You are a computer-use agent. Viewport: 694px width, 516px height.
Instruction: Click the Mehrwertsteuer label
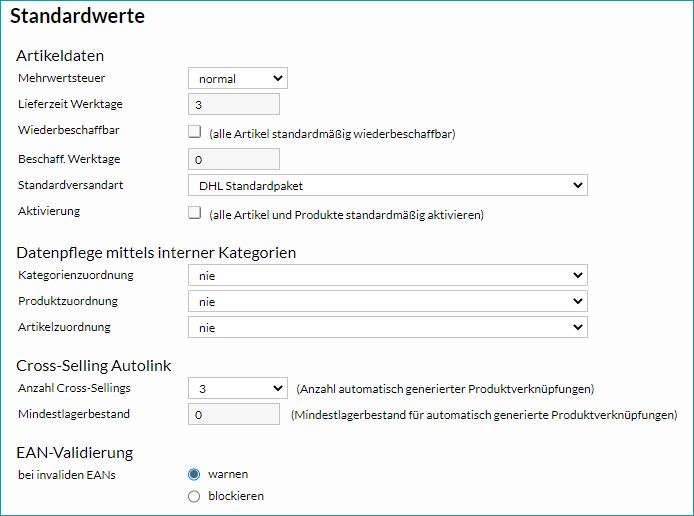[x=62, y=78]
